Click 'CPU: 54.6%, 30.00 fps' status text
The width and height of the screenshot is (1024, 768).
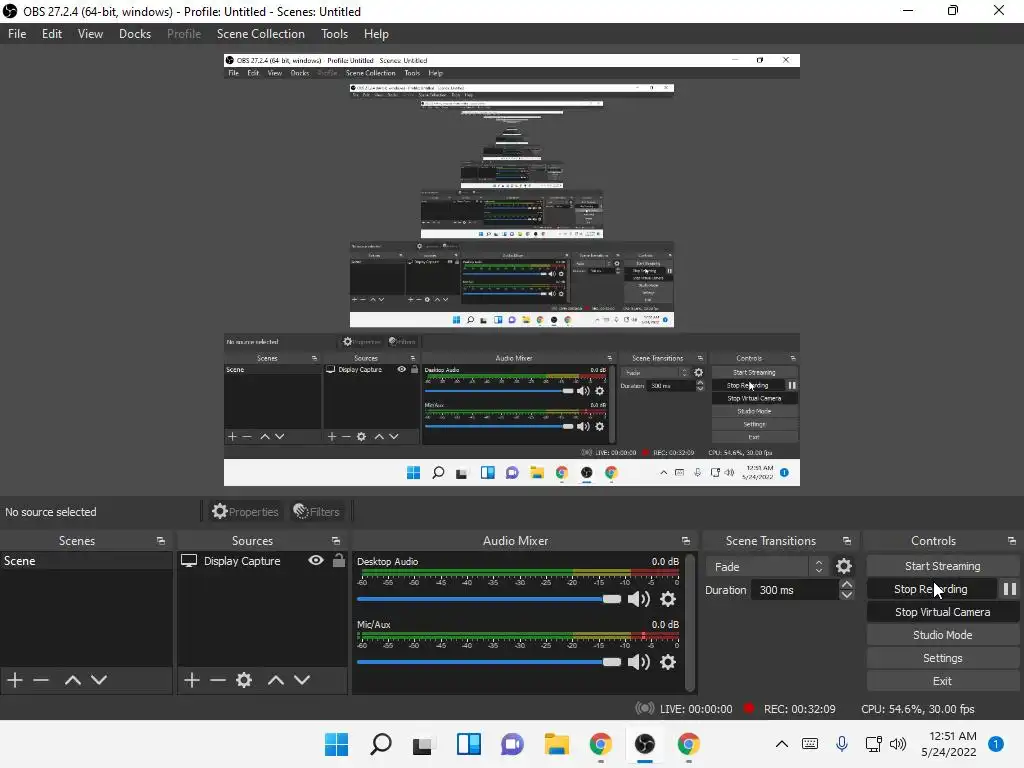click(918, 709)
